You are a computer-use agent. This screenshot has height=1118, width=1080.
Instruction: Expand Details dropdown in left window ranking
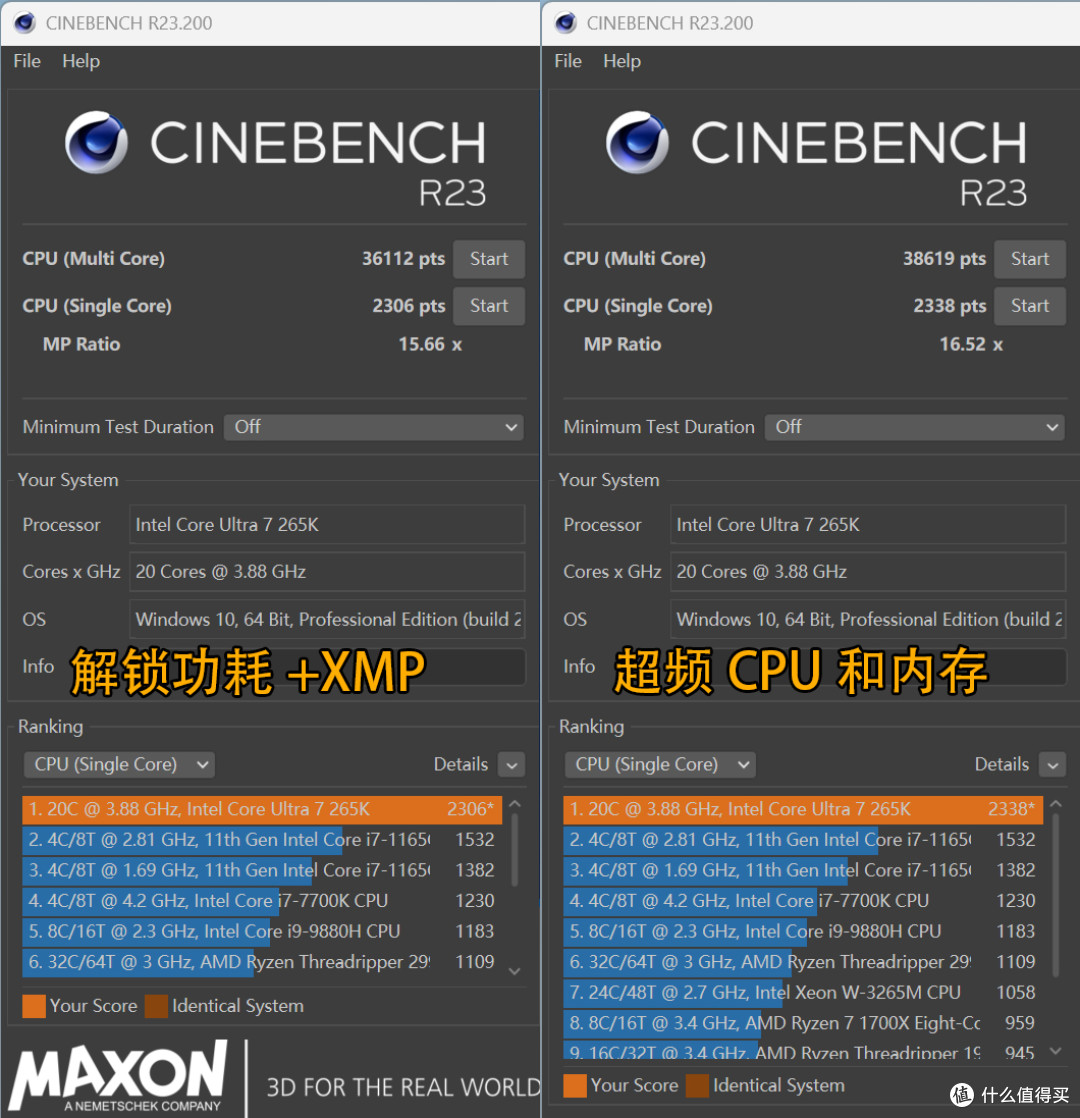[512, 765]
